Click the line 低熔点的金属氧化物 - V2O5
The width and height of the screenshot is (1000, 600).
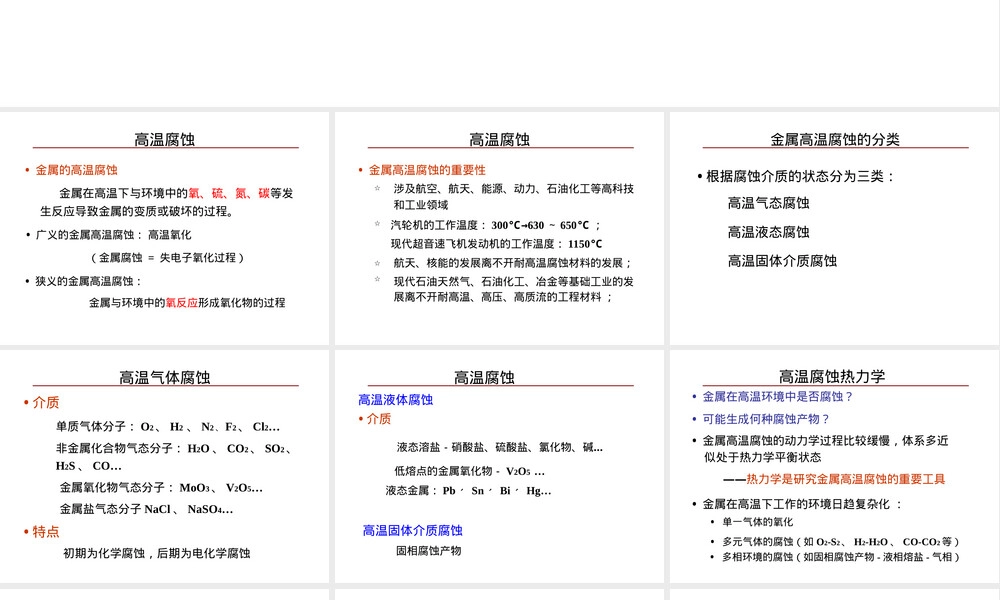click(469, 471)
